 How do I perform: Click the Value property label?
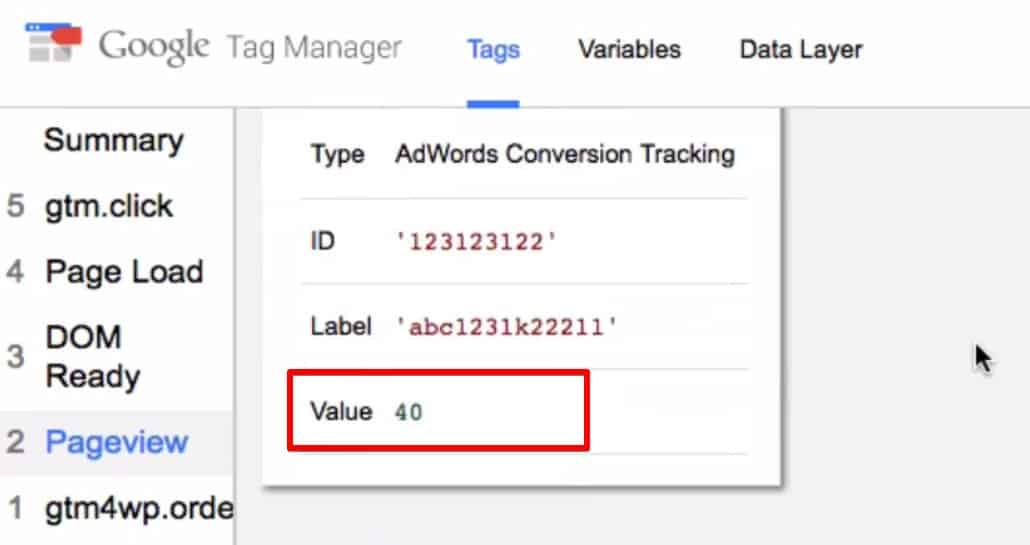pos(341,411)
